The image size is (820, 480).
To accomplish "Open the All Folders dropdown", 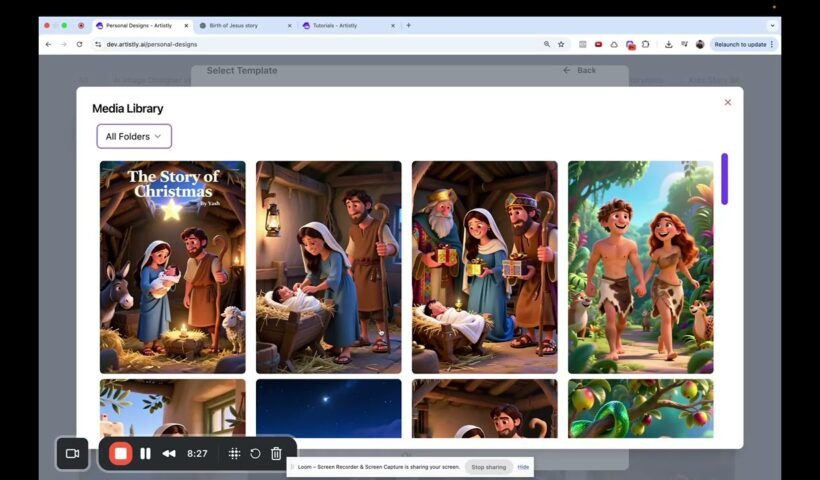I will 134,136.
